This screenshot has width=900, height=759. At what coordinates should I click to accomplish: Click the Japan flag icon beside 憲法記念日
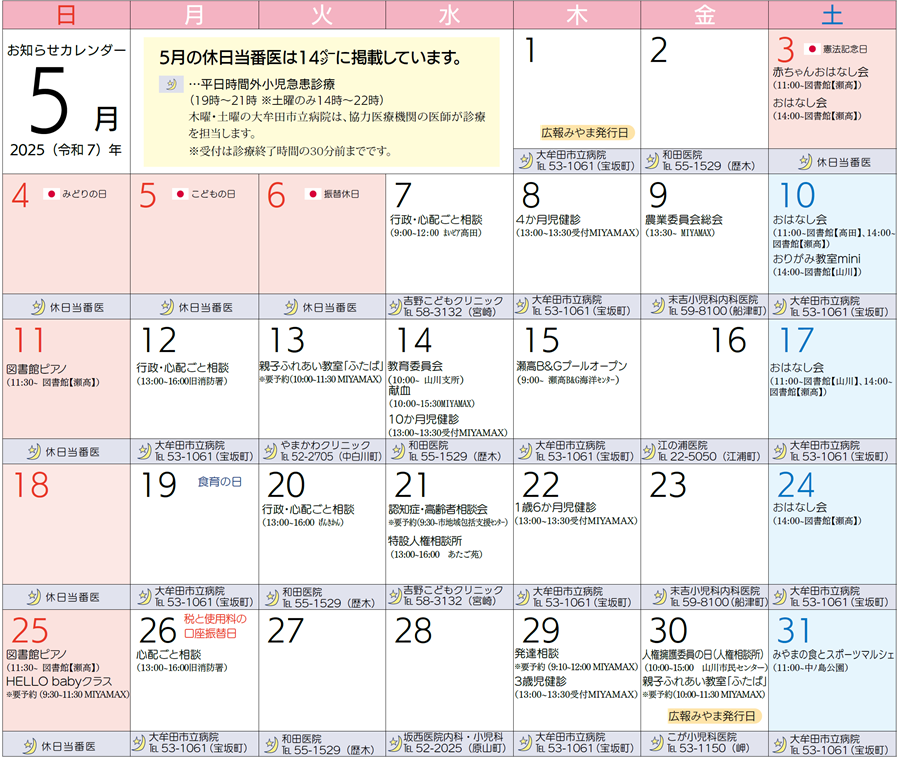[813, 48]
